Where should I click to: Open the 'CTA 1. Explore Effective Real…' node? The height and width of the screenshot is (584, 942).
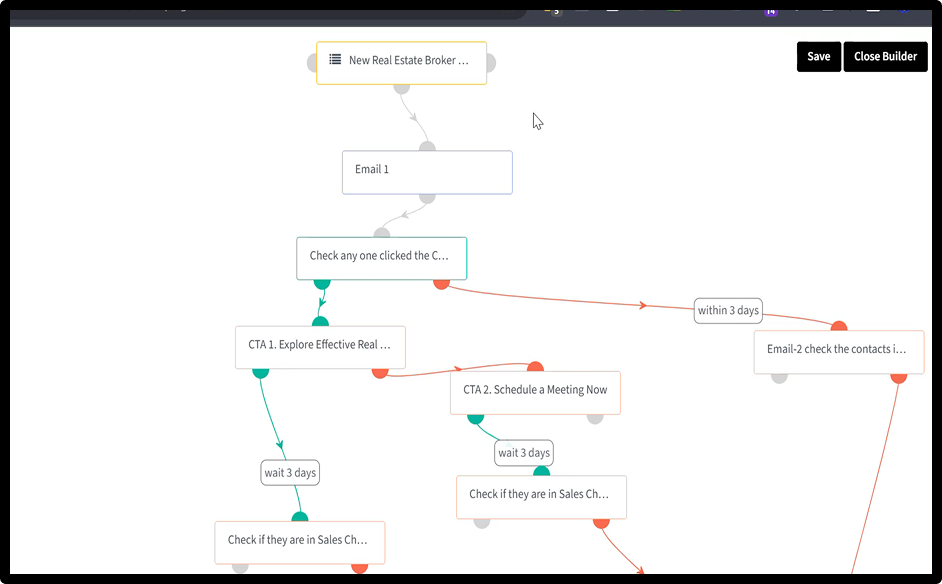coord(320,347)
